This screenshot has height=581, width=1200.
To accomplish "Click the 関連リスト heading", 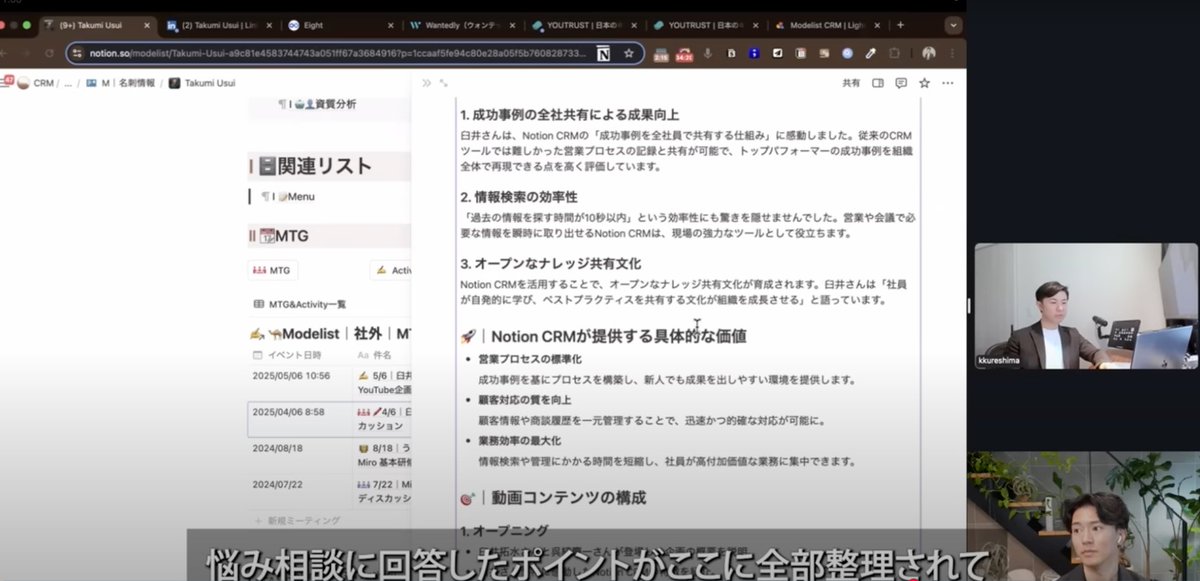I will [x=314, y=166].
